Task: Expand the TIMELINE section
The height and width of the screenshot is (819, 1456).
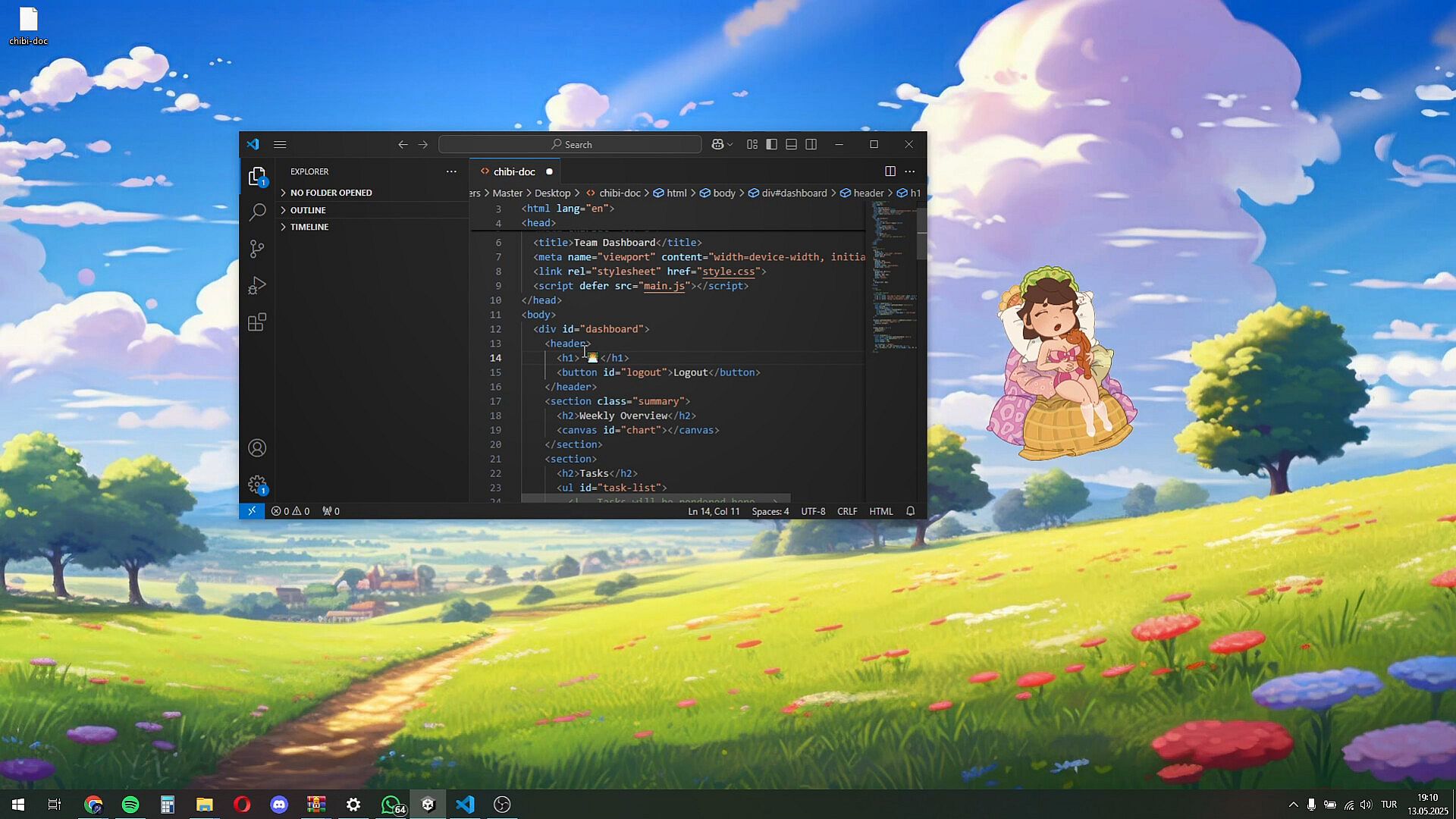Action: coord(309,227)
